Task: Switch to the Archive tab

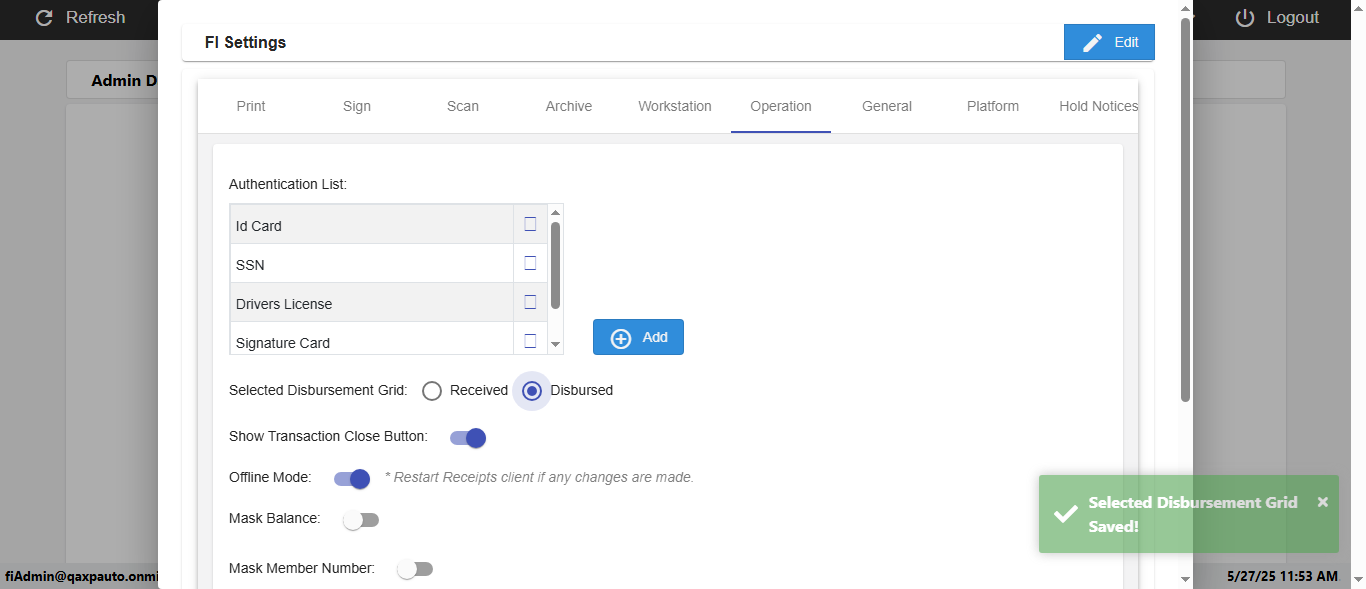Action: 569,106
